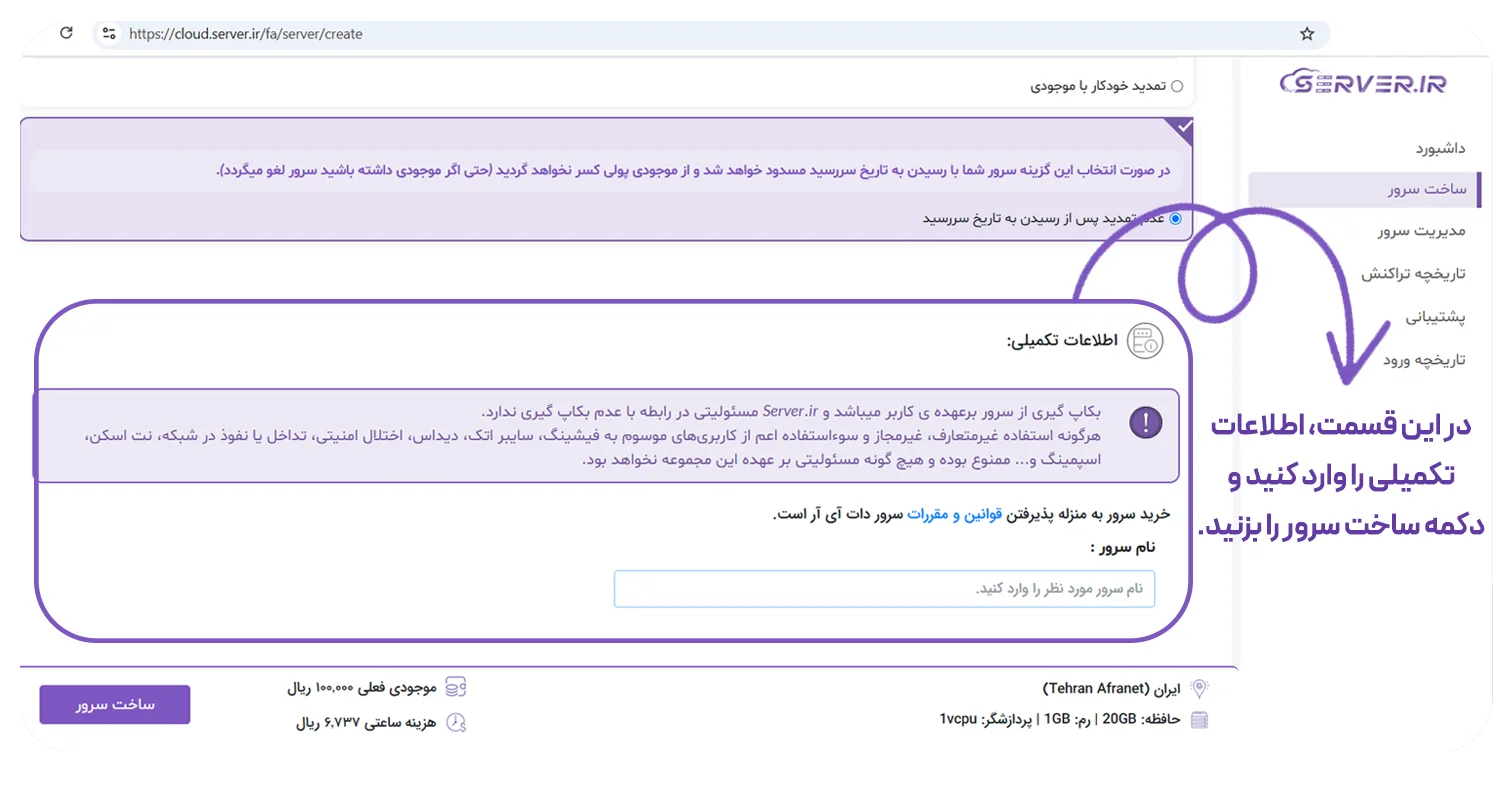Click the address bar URL cloud.server.ir

pos(245,34)
